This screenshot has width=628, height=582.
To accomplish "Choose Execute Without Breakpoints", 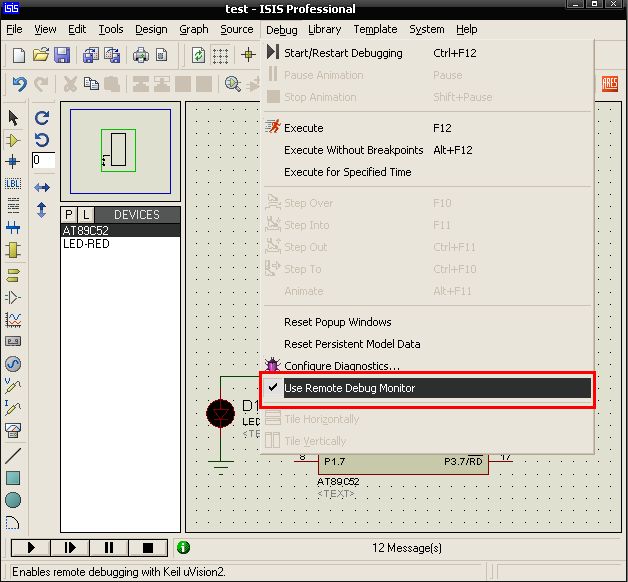I will coord(427,150).
